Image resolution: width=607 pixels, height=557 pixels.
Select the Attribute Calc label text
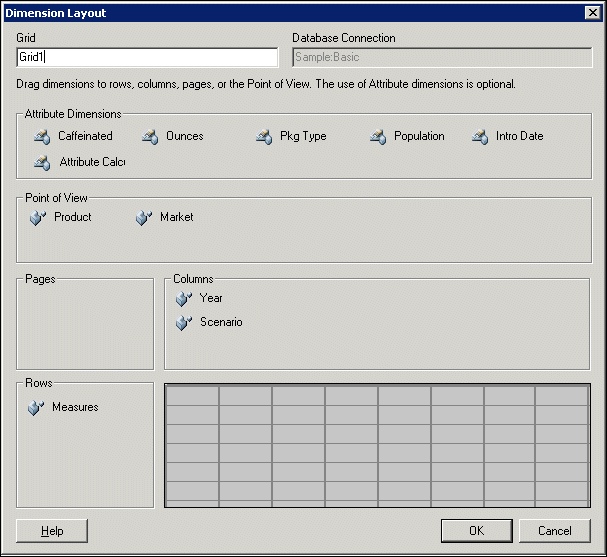93,162
